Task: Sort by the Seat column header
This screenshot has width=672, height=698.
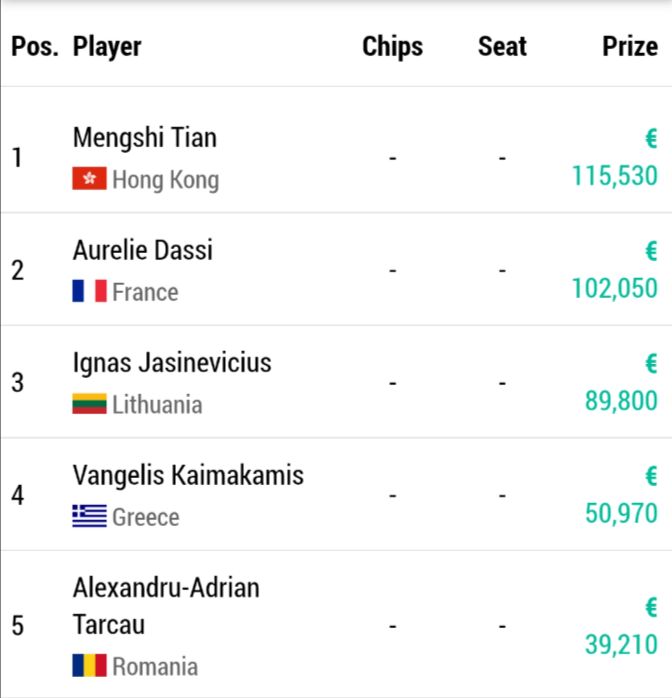Action: [502, 46]
